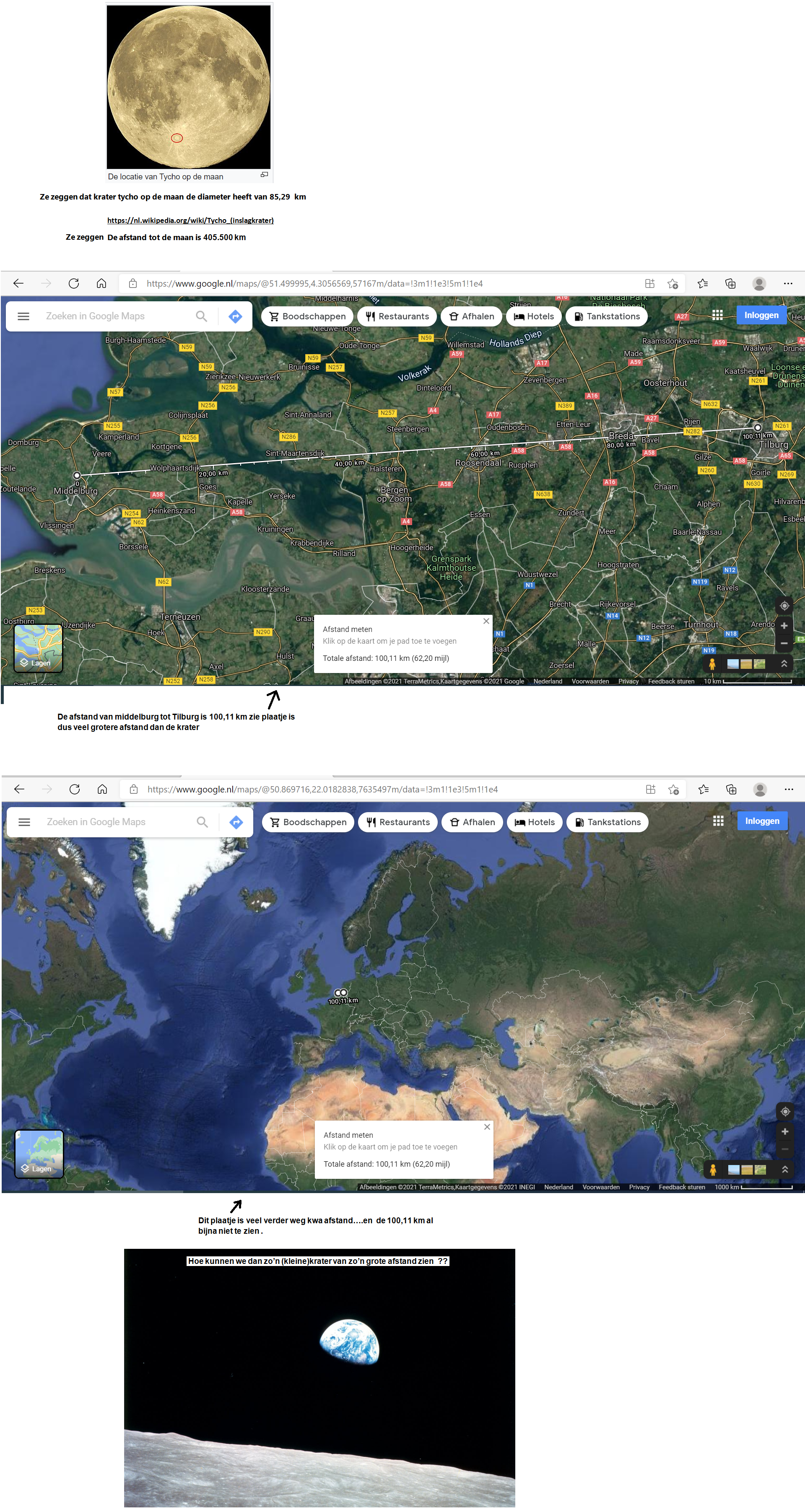
Task: Click the blue directions icon on the Zeeland map
Action: tap(236, 316)
